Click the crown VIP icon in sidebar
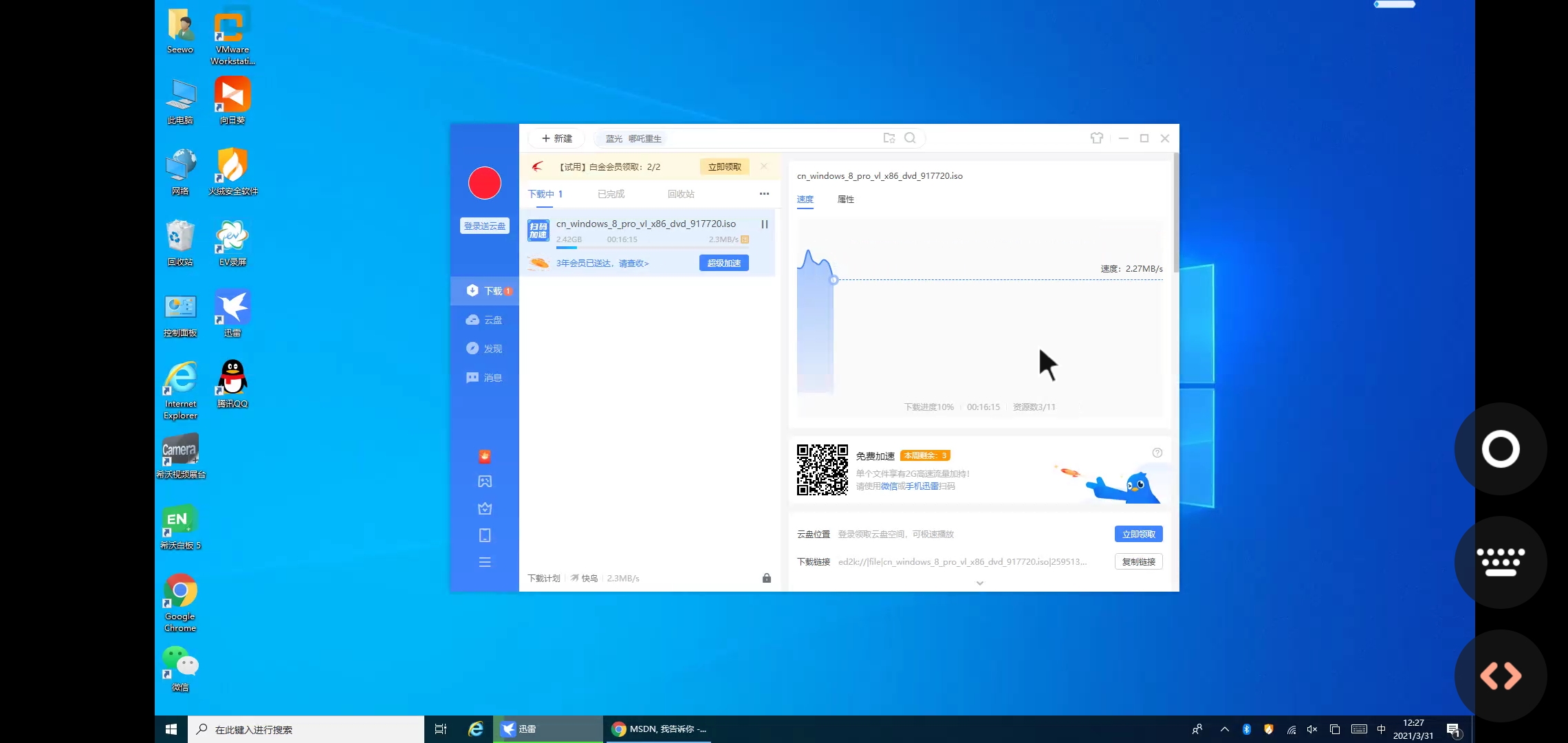 485,508
